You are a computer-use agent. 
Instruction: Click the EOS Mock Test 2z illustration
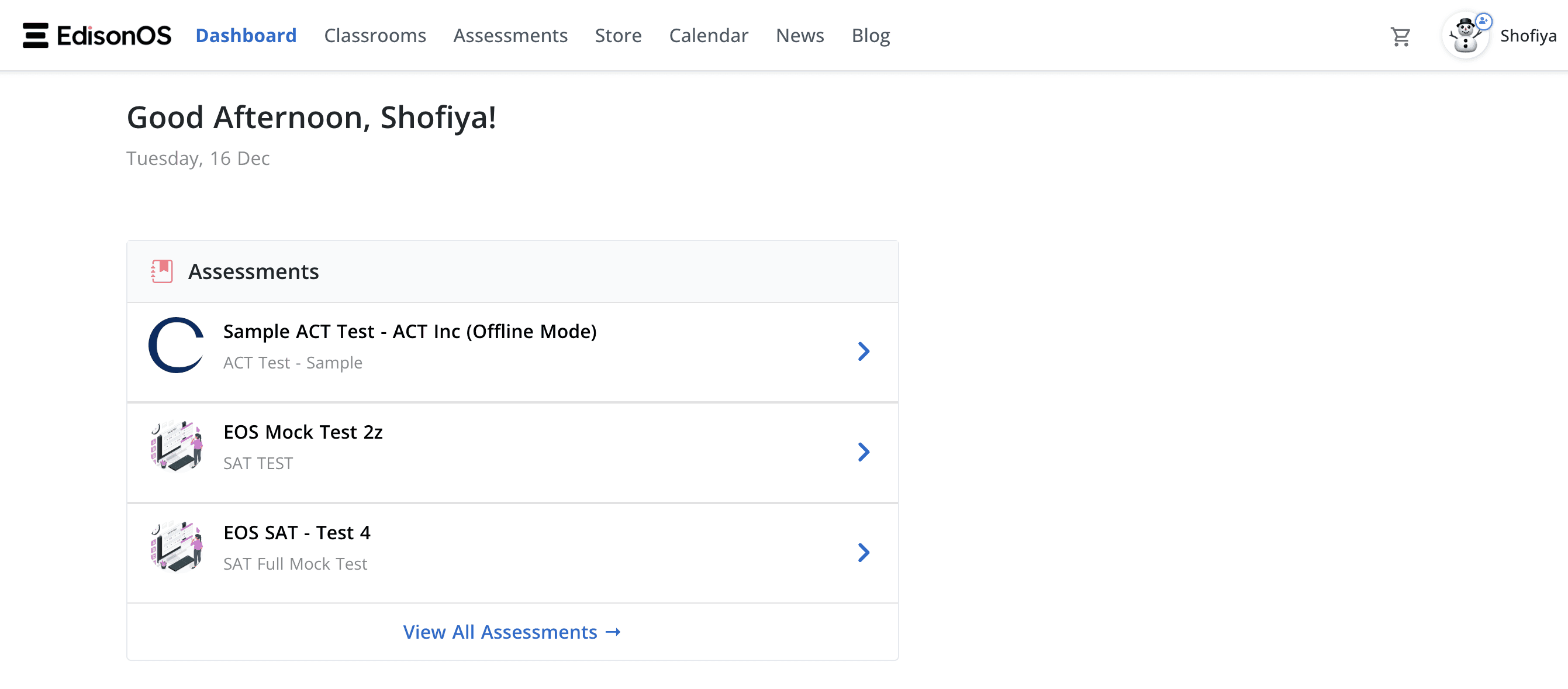tap(177, 446)
